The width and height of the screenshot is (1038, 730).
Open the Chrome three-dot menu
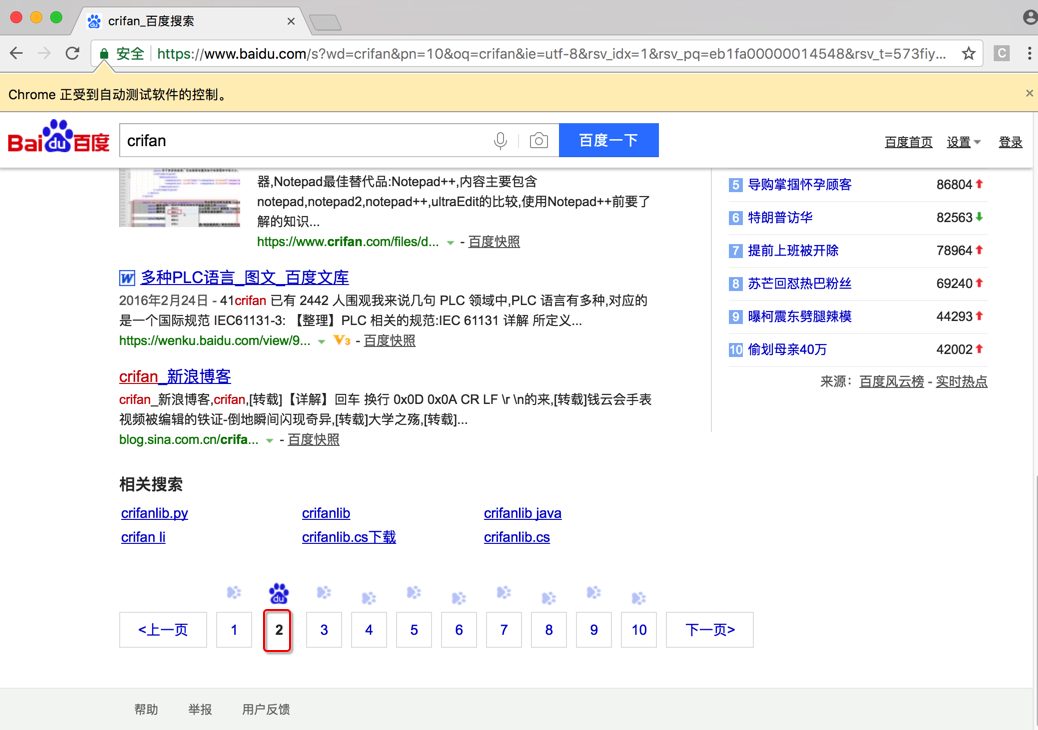click(1029, 54)
